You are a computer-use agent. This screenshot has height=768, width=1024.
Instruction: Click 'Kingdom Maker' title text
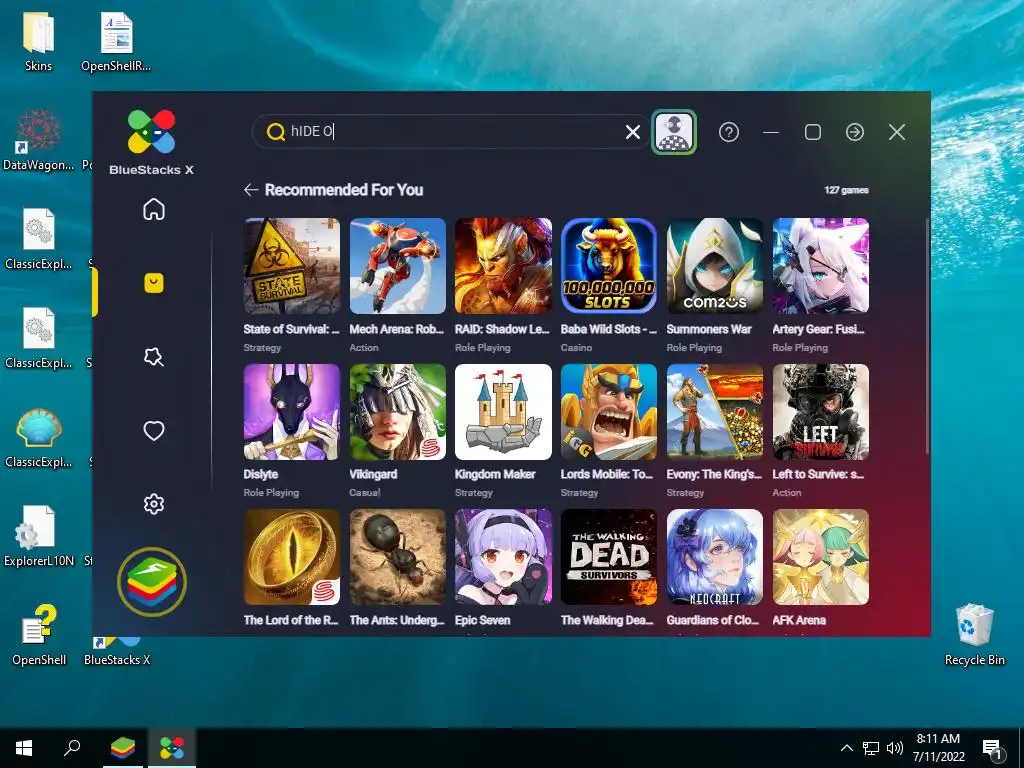495,474
